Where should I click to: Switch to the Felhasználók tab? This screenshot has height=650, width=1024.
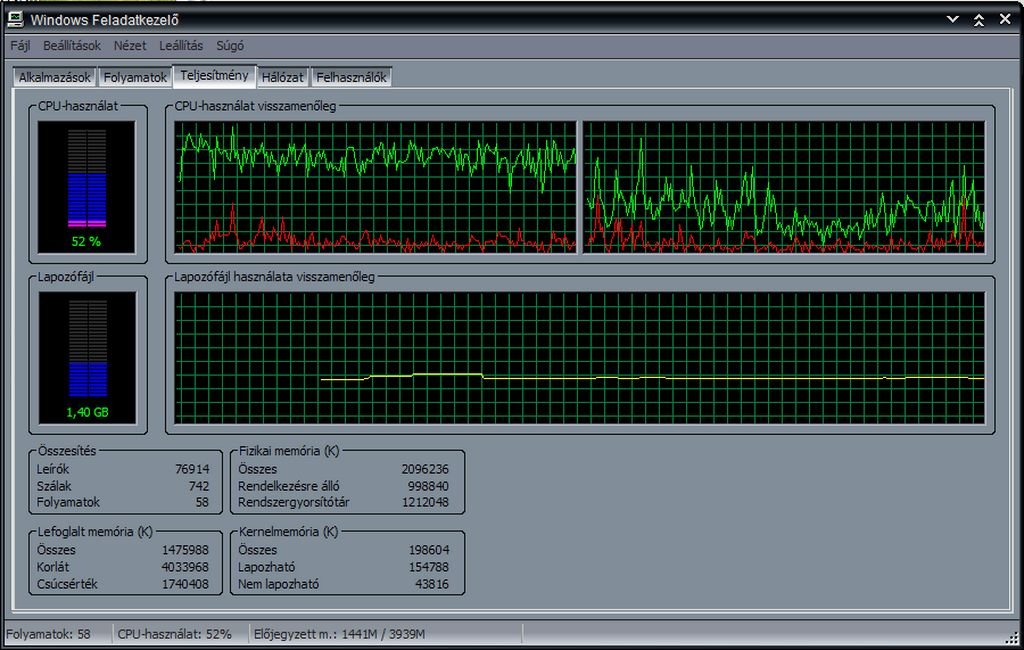(351, 77)
